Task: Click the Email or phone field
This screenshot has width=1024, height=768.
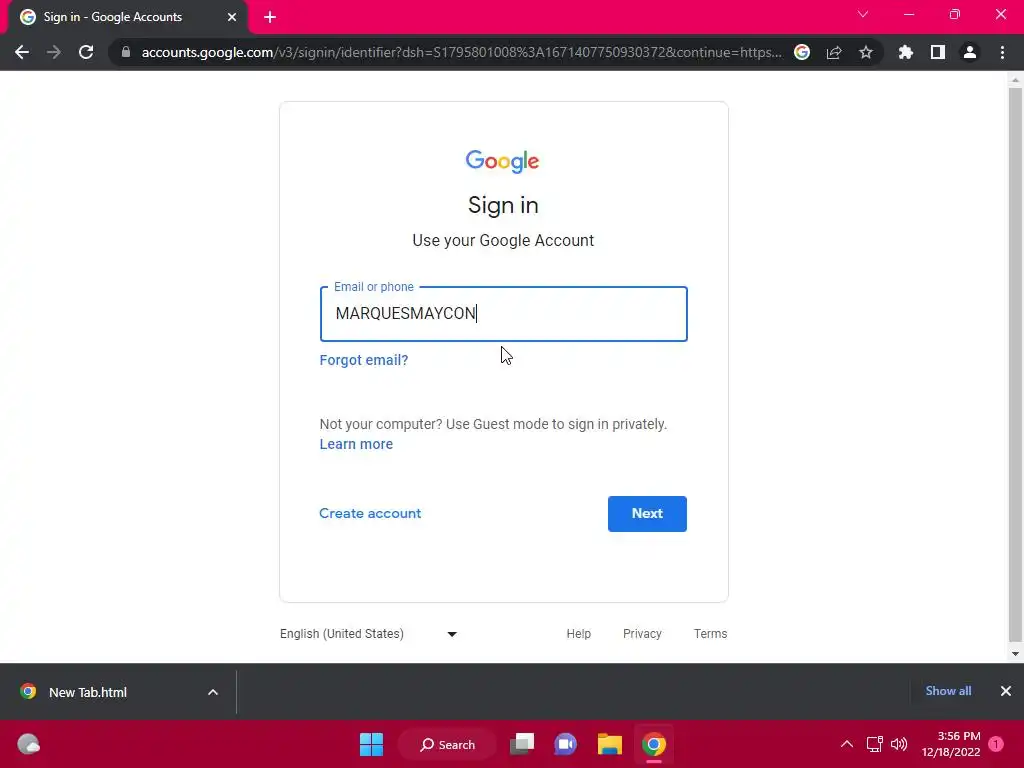Action: (504, 313)
